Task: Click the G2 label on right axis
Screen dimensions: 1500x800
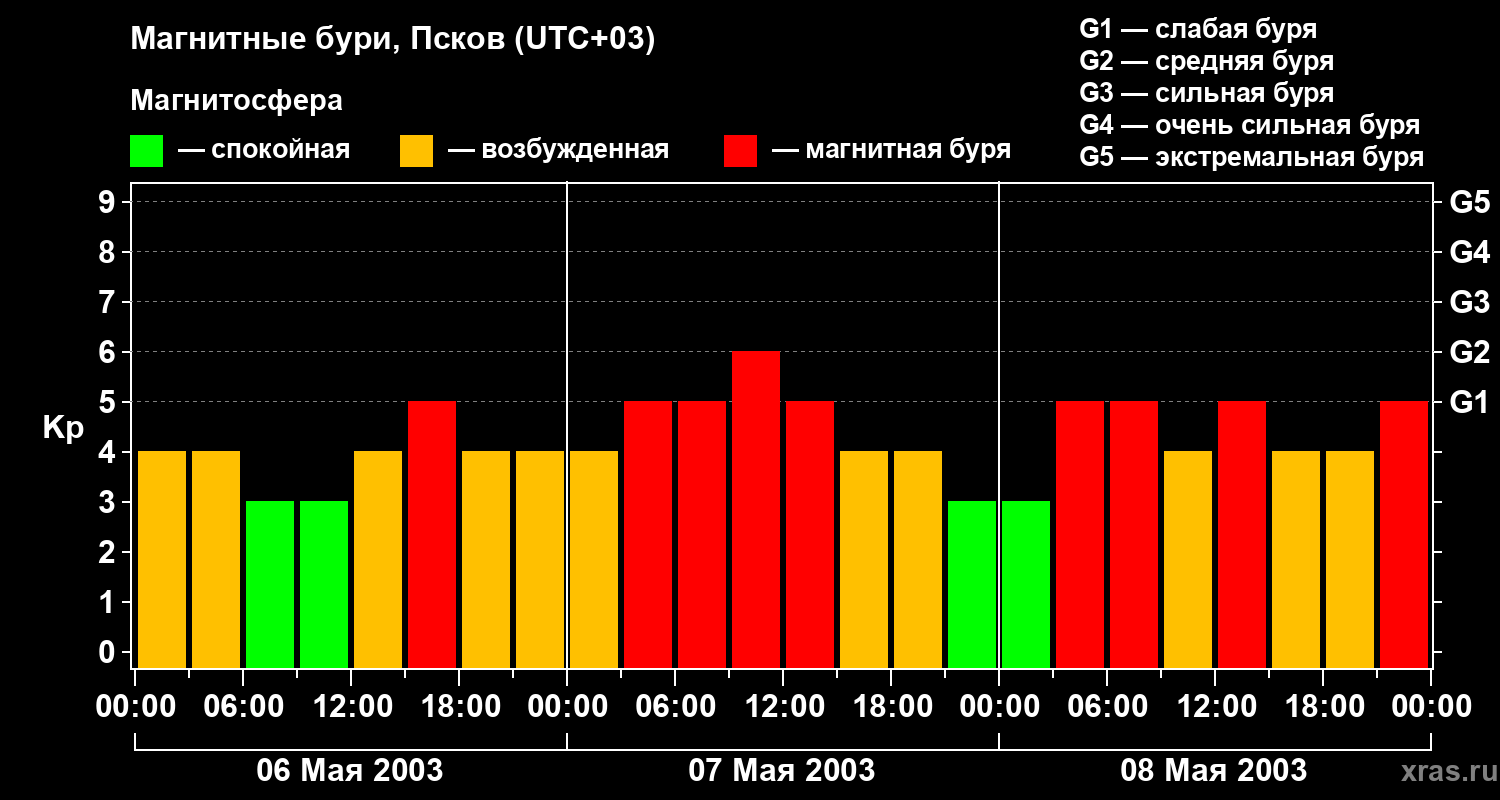Action: (x=1469, y=352)
